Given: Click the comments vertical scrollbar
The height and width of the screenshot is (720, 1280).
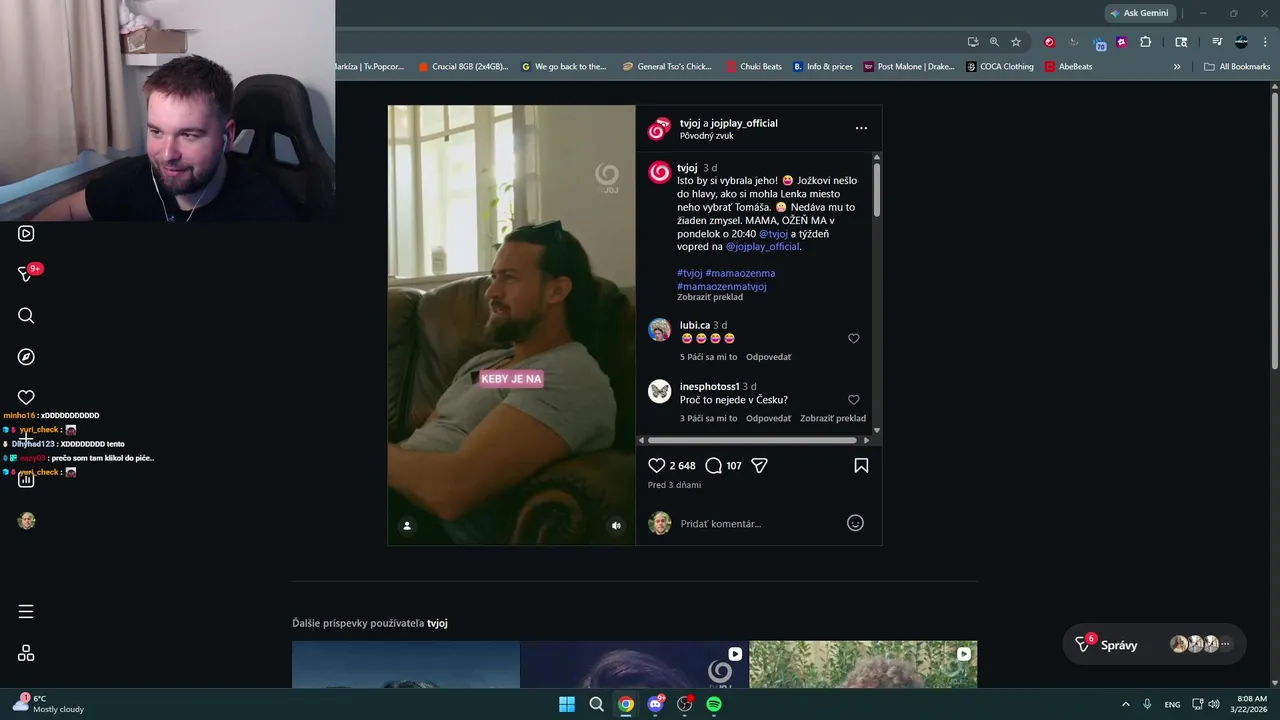Looking at the screenshot, I should click(877, 189).
